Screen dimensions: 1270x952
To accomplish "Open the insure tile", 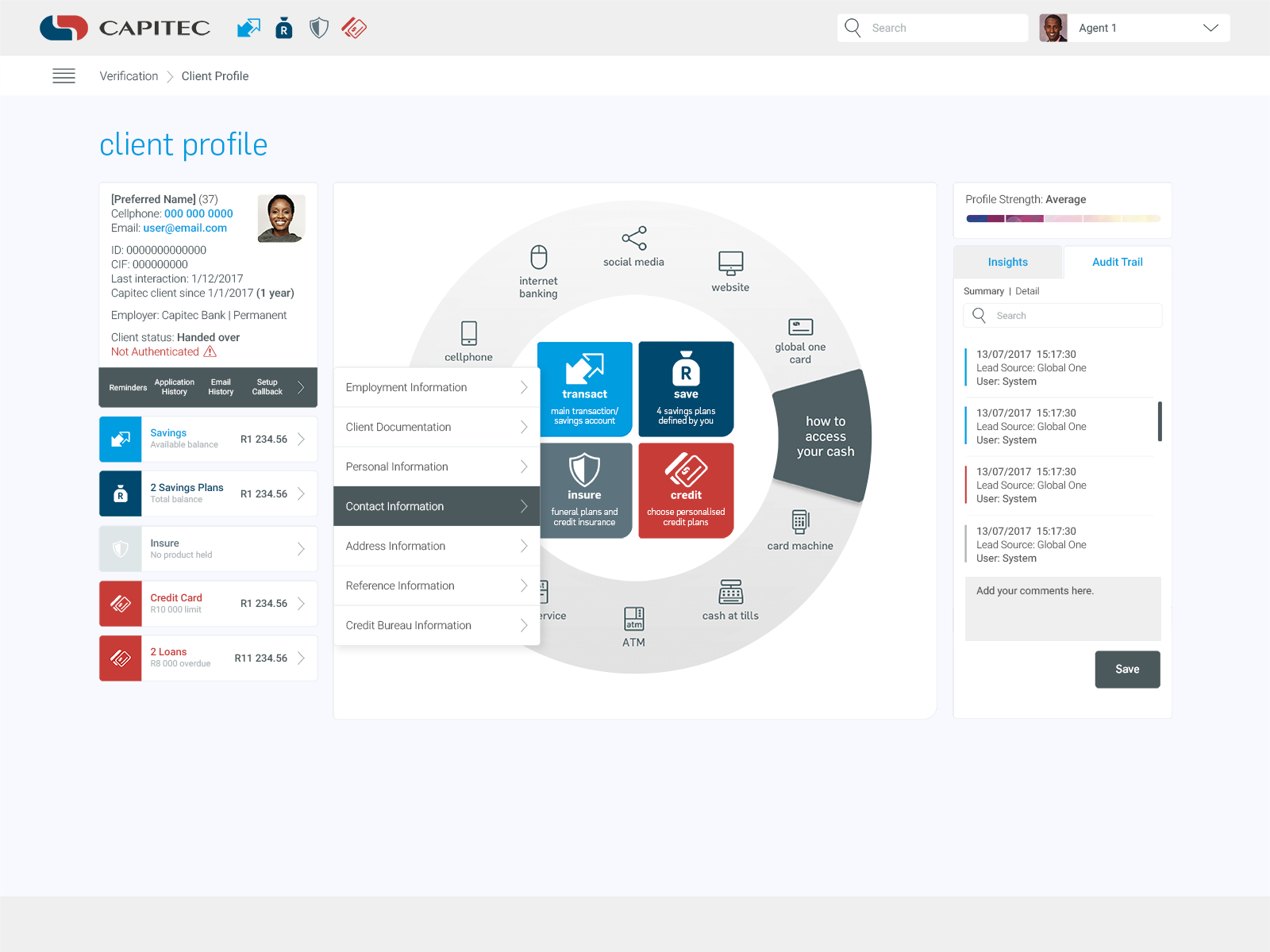I will (587, 491).
